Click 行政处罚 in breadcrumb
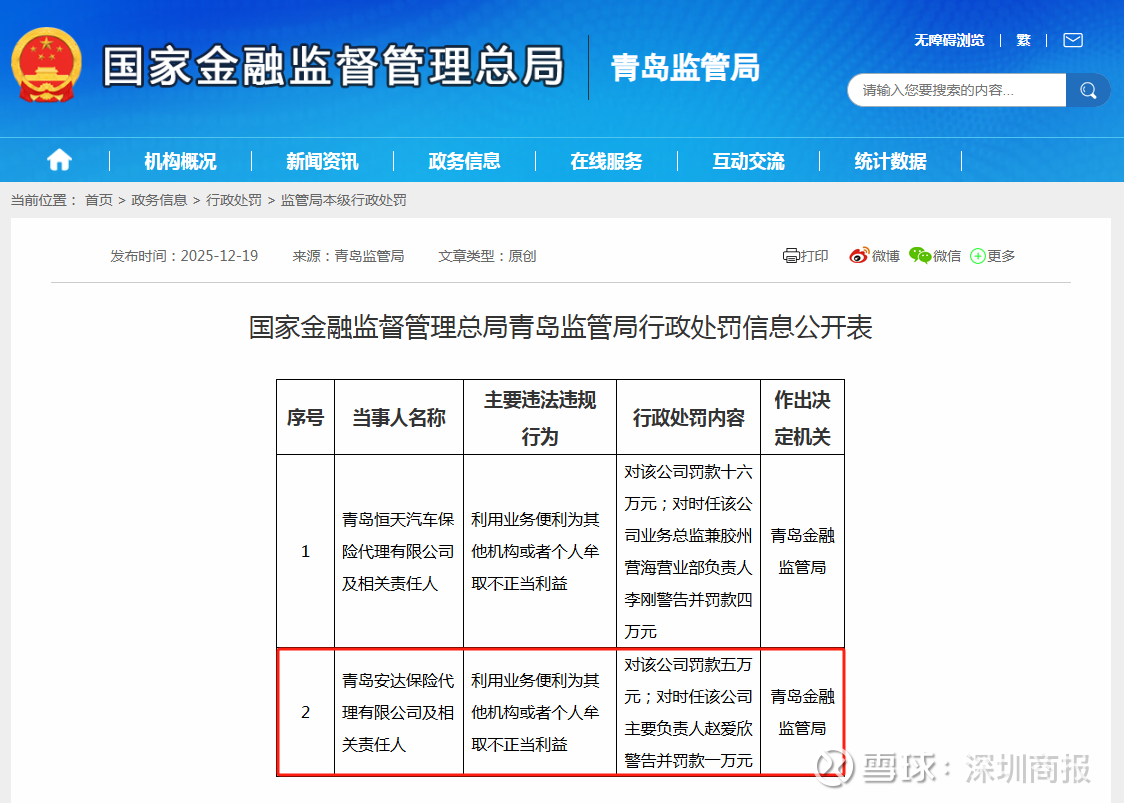Image resolution: width=1124 pixels, height=803 pixels. coord(234,200)
